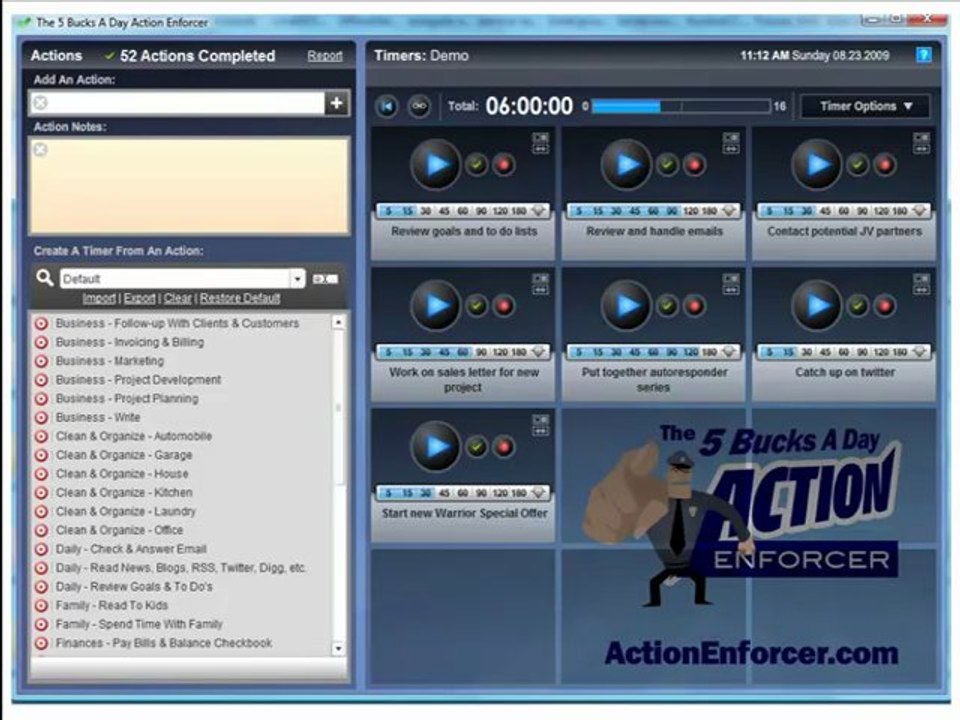Click red button on Catch up on twitter
960x720 pixels.
click(x=885, y=305)
